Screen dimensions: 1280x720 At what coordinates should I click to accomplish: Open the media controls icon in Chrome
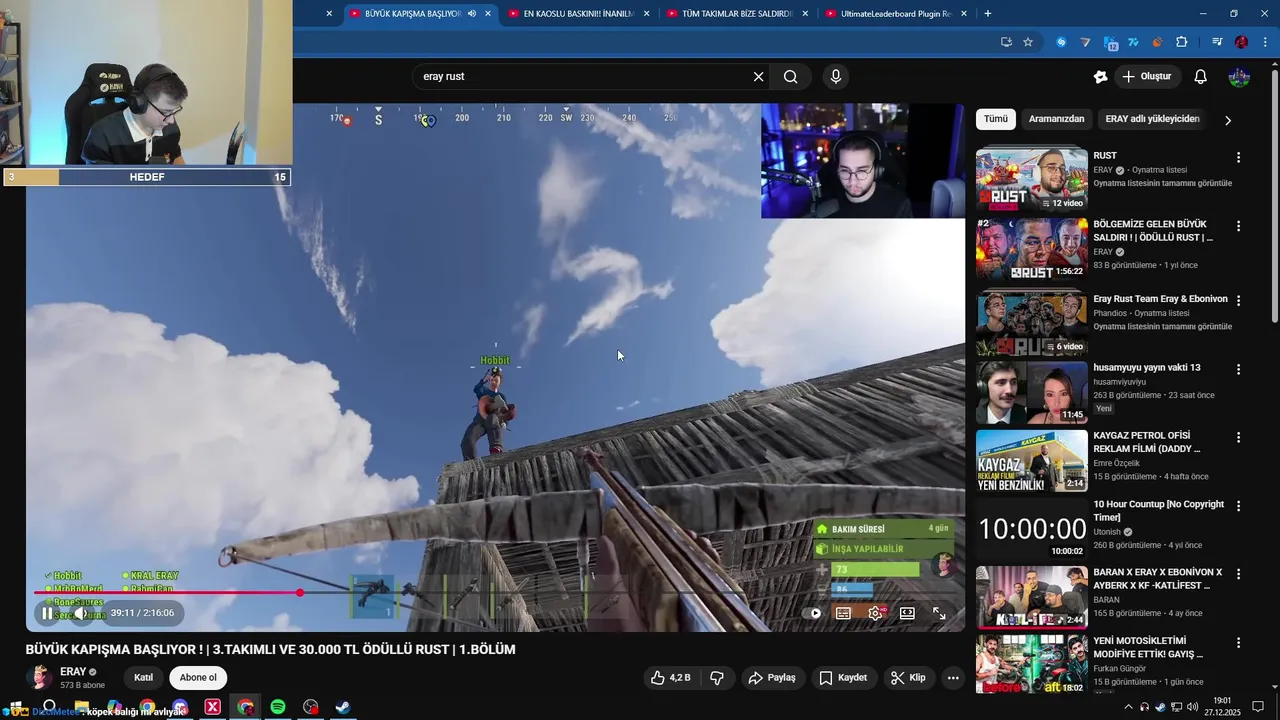1217,42
